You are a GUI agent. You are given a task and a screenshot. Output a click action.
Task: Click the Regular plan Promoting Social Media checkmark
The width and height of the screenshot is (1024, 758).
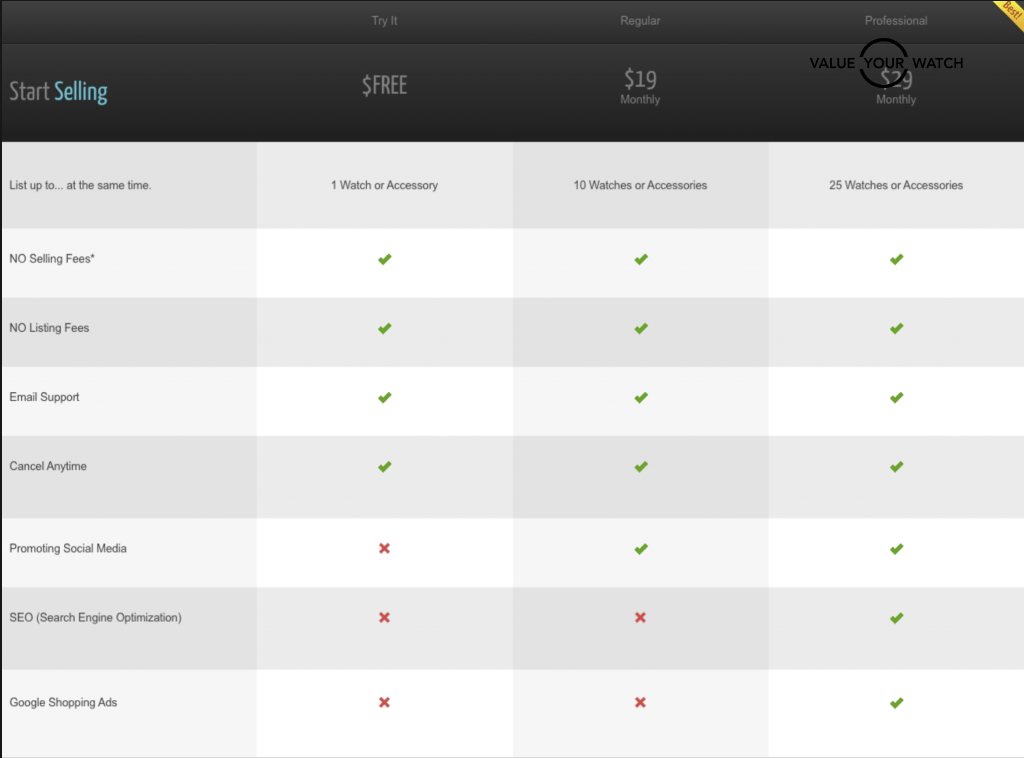pos(640,548)
